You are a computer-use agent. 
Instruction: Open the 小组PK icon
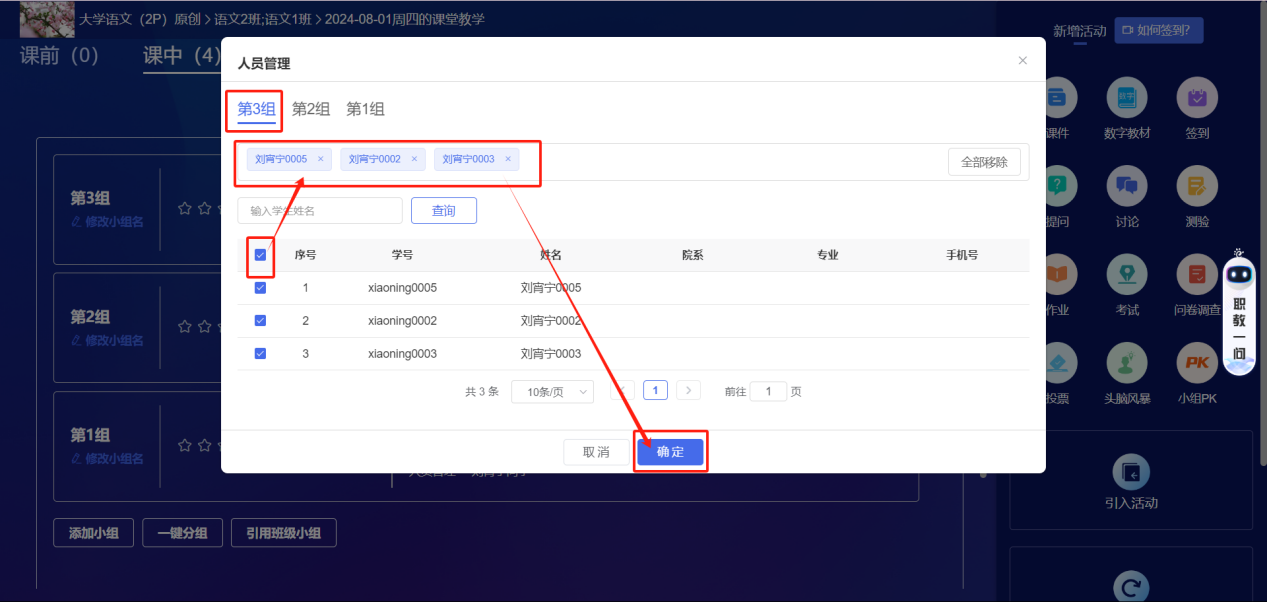[x=1197, y=362]
